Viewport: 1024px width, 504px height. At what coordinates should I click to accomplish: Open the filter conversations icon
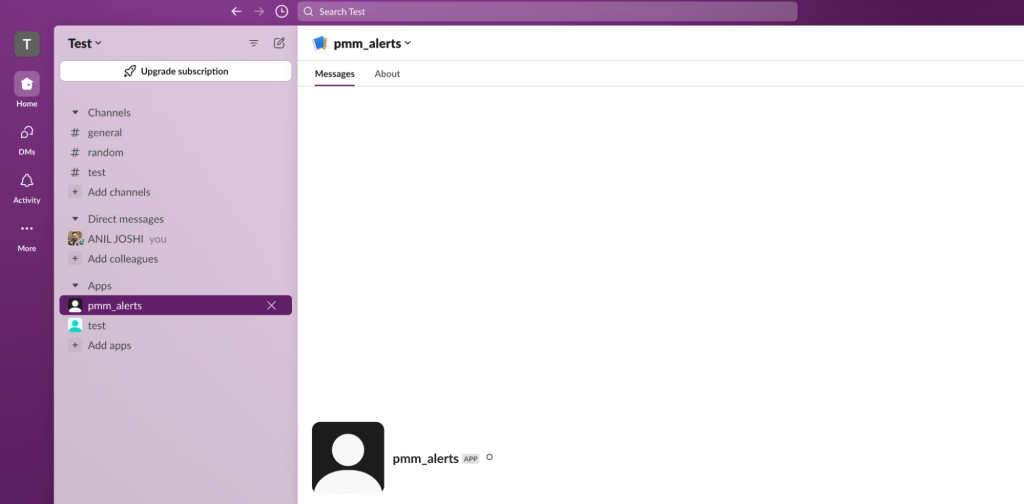253,43
